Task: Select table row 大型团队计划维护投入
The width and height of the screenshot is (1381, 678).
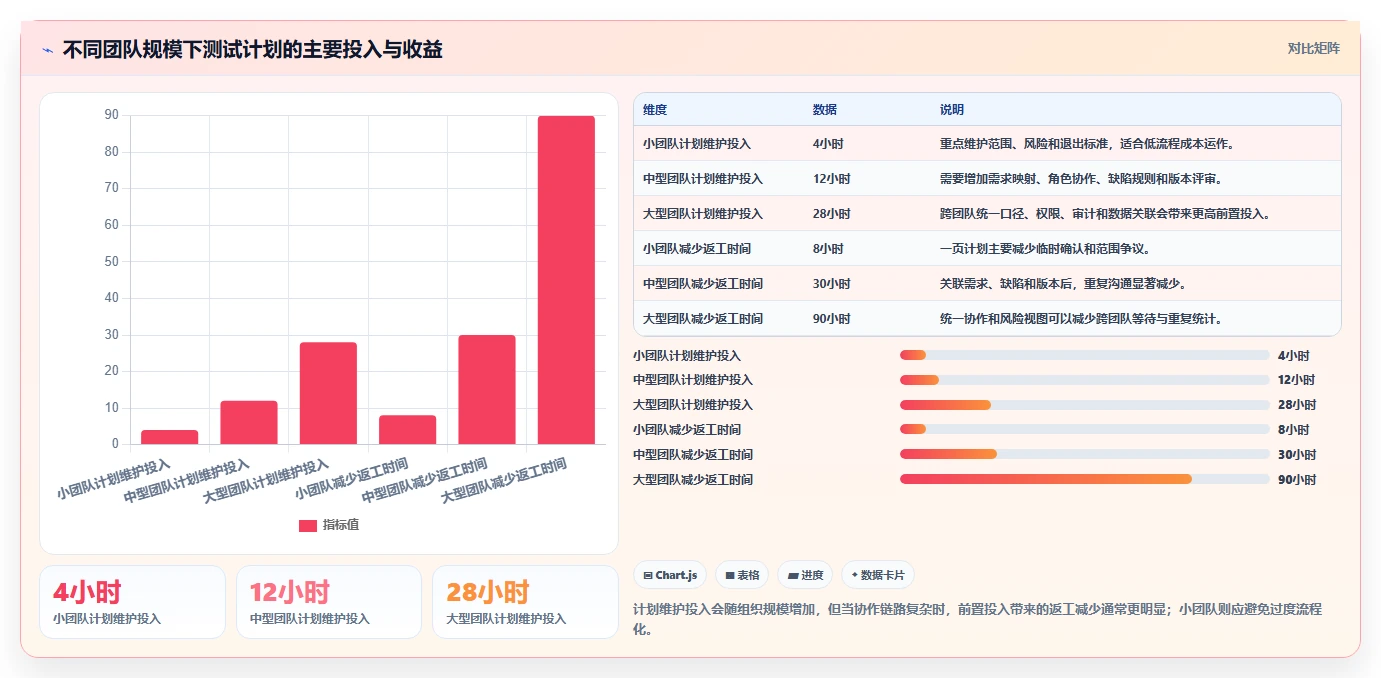Action: [987, 214]
